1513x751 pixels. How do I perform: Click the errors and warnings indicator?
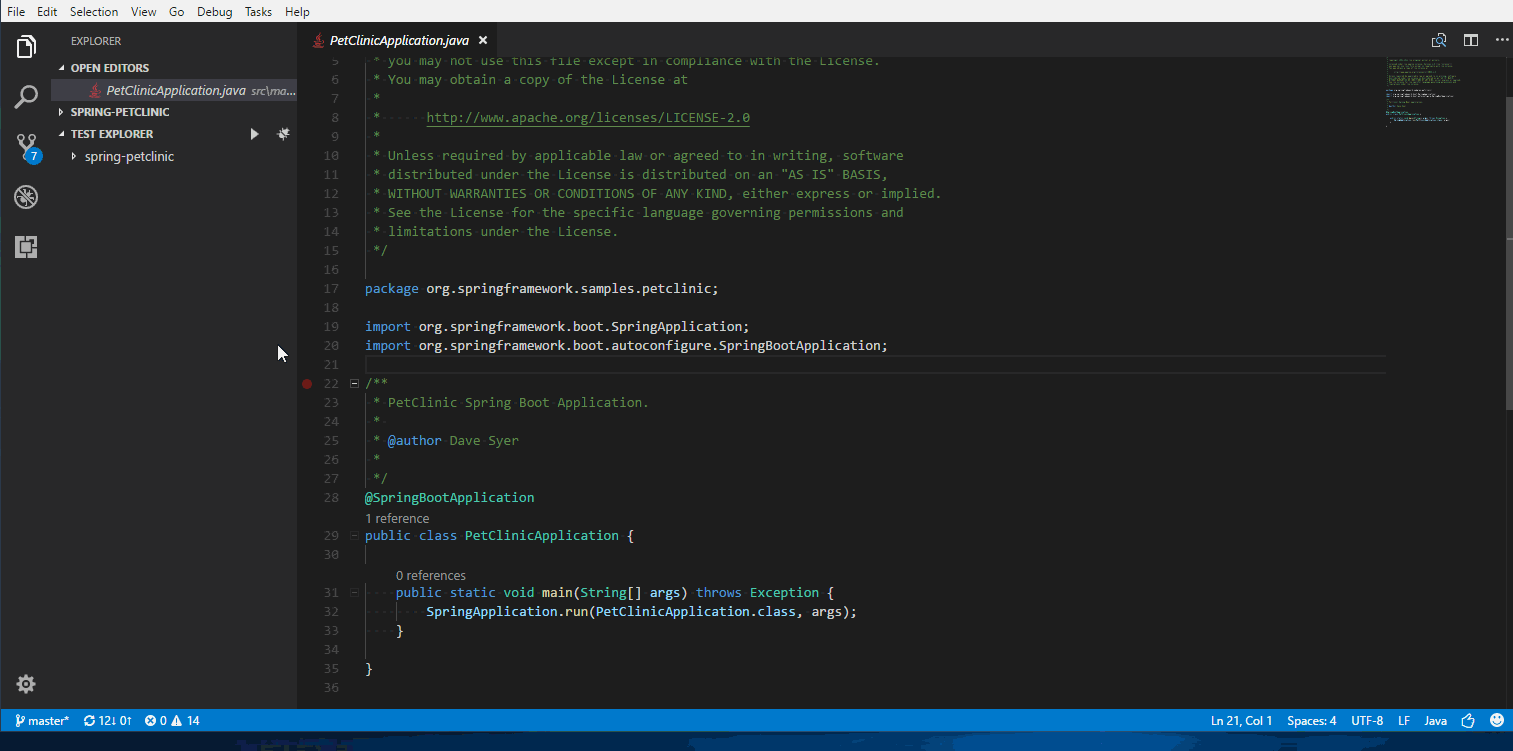click(x=171, y=720)
